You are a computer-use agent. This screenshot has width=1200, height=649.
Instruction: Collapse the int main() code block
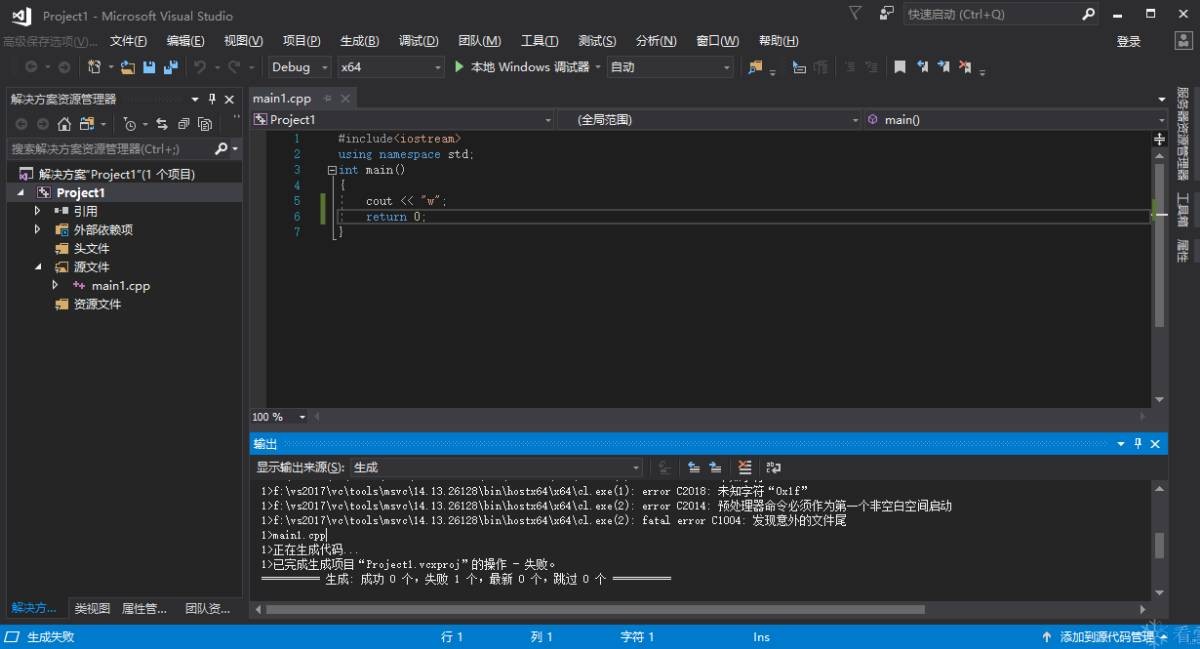click(332, 170)
